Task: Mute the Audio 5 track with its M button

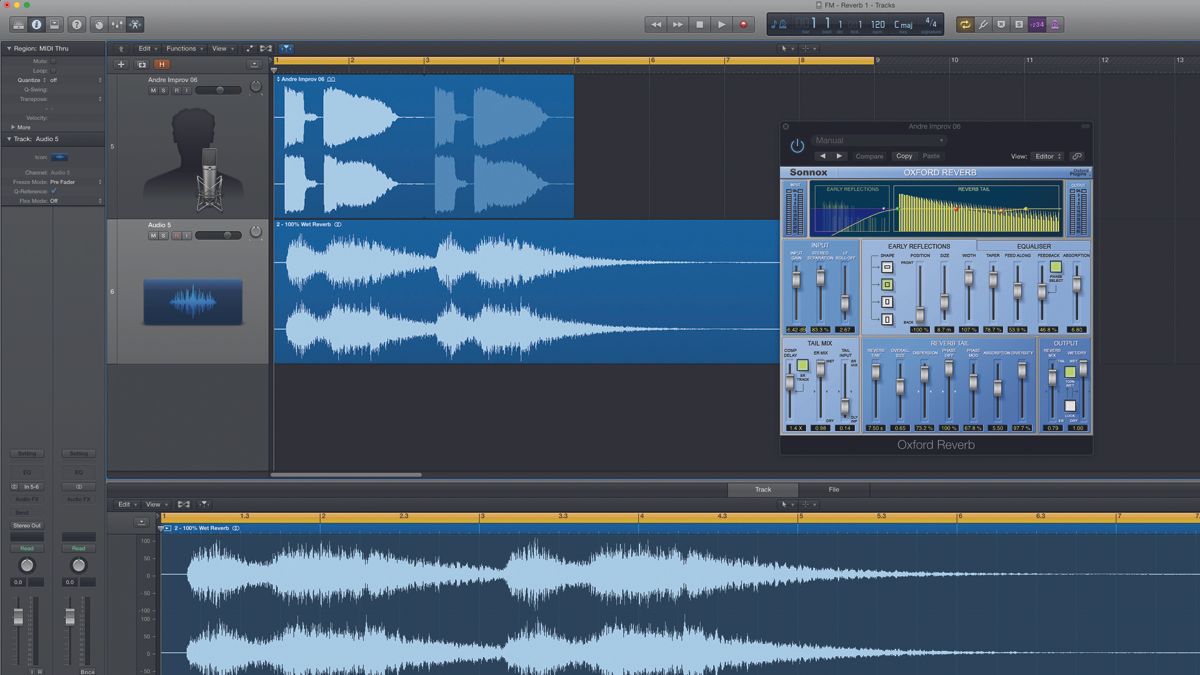Action: tap(152, 235)
